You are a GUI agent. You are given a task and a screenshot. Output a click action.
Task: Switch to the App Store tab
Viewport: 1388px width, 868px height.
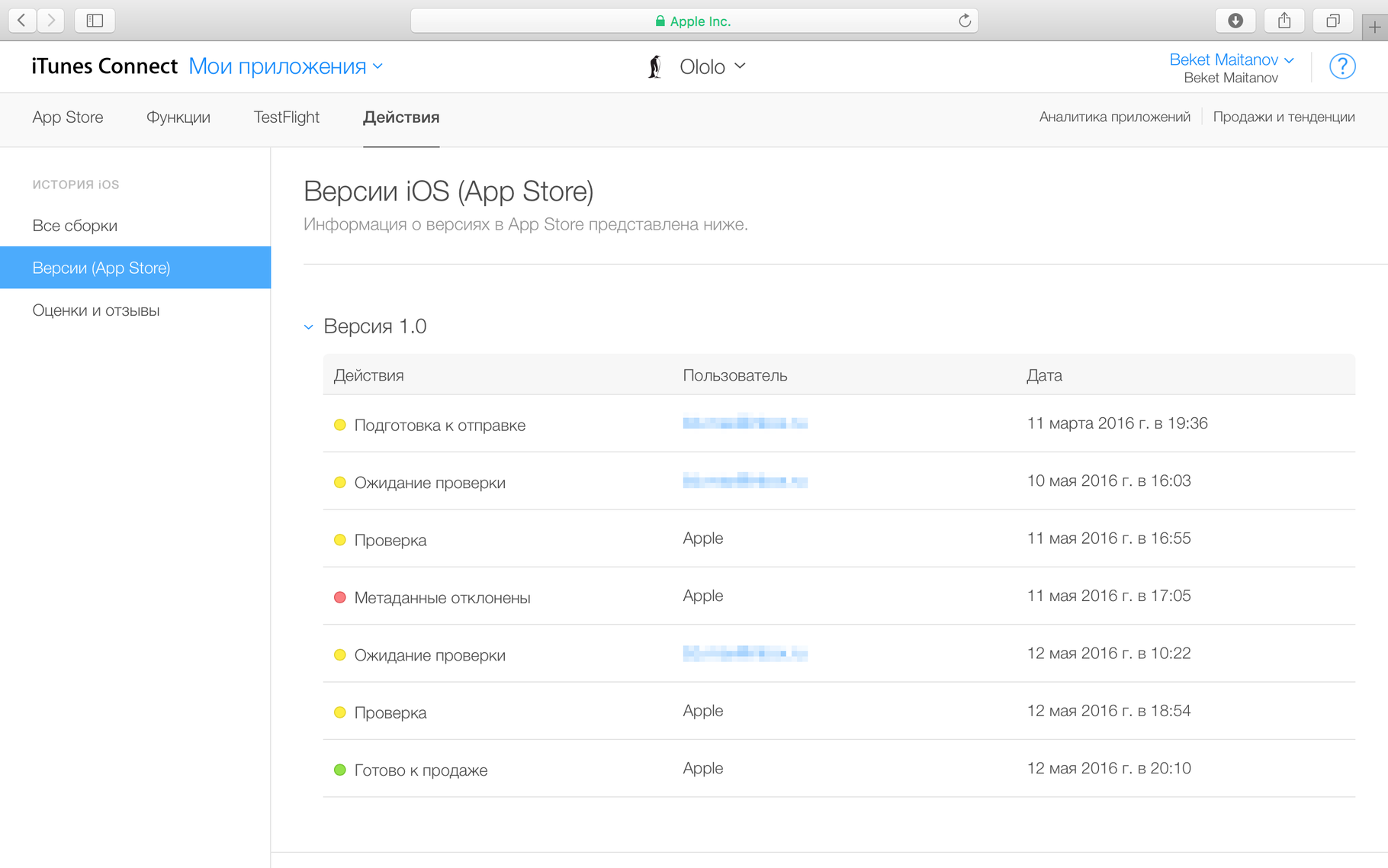pyautogui.click(x=68, y=117)
